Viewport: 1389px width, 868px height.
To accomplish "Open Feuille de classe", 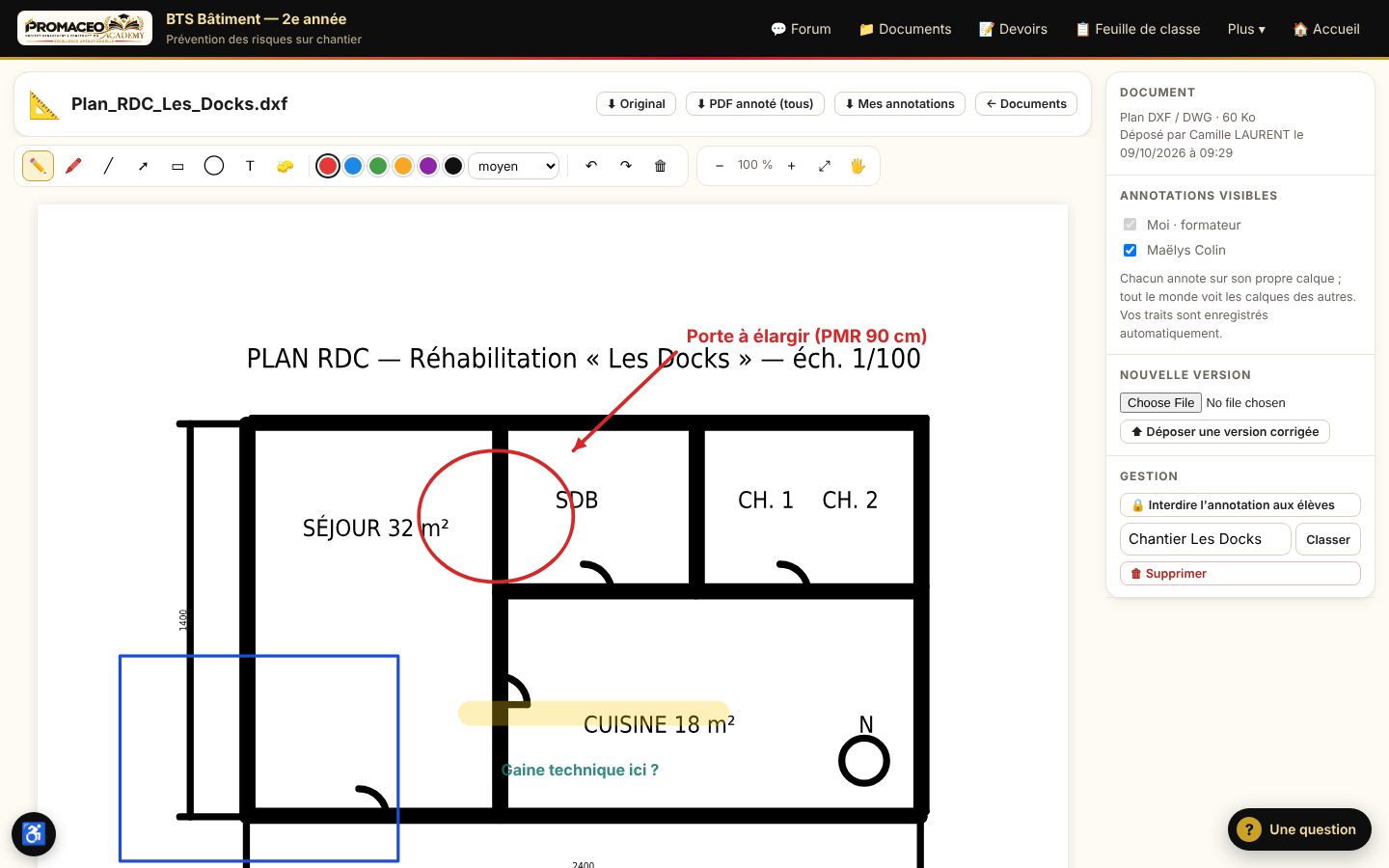I will click(1138, 29).
